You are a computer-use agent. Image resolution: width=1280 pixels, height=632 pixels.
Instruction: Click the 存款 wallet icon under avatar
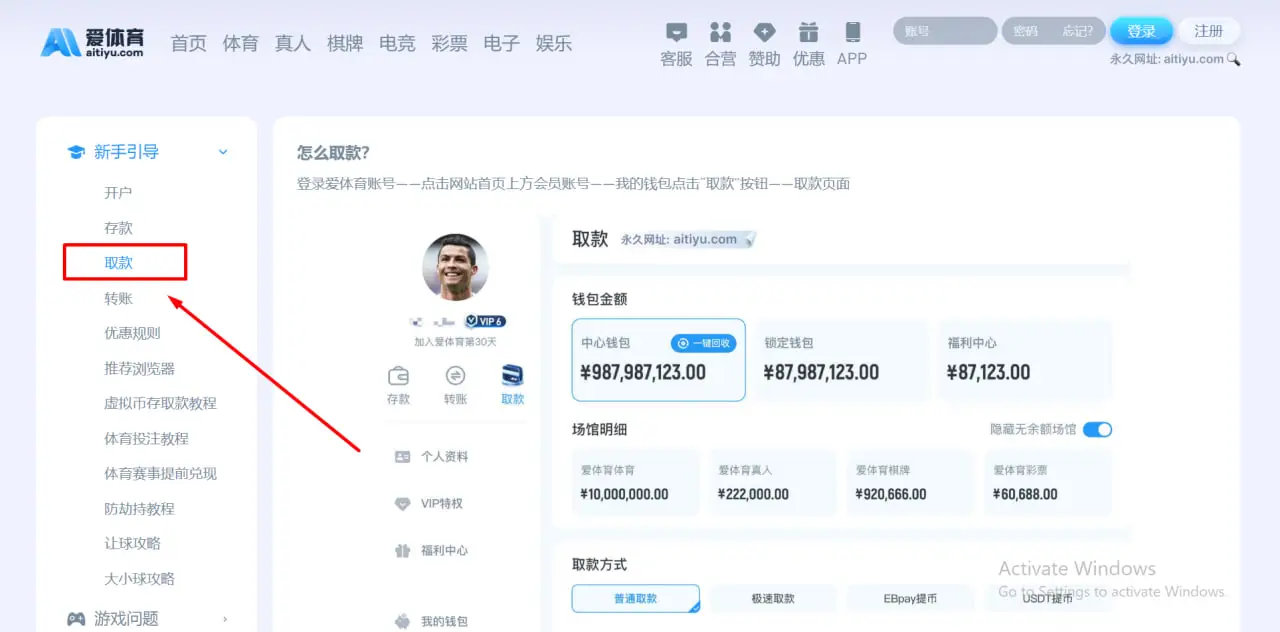(398, 376)
